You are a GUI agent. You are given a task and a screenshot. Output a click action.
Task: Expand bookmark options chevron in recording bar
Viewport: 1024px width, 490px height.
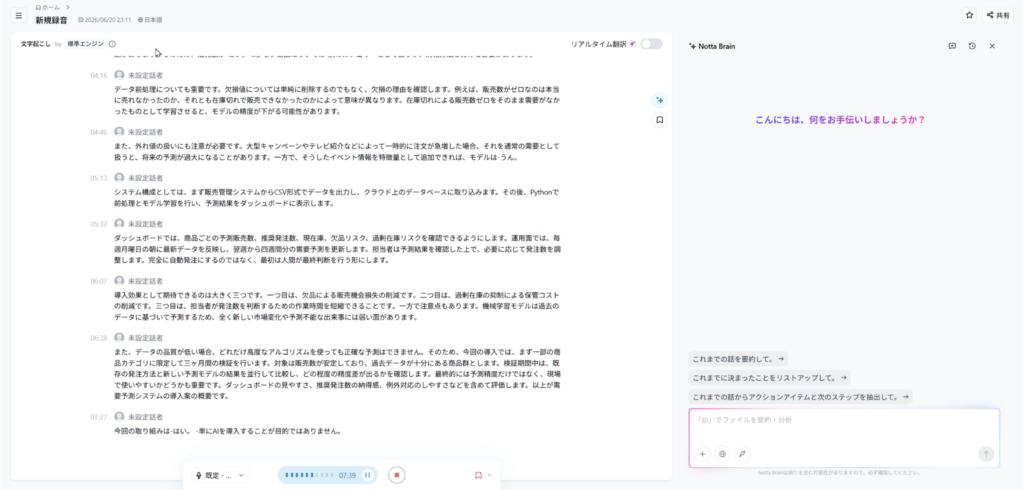click(490, 475)
